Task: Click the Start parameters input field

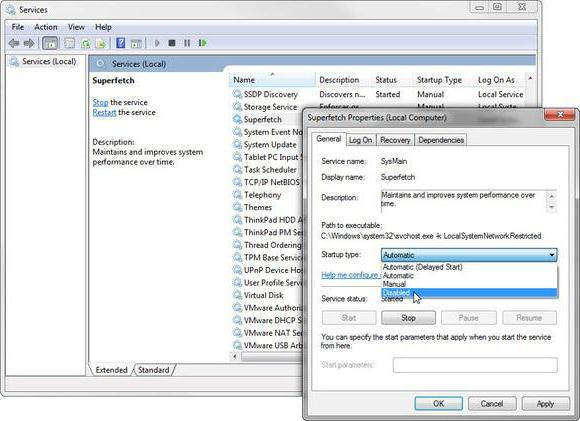Action: point(475,365)
